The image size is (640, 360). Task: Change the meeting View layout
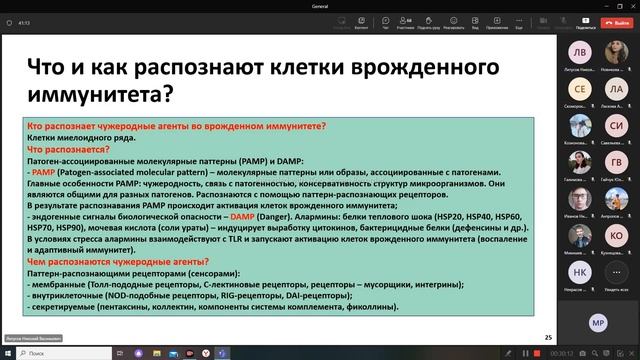(x=475, y=23)
